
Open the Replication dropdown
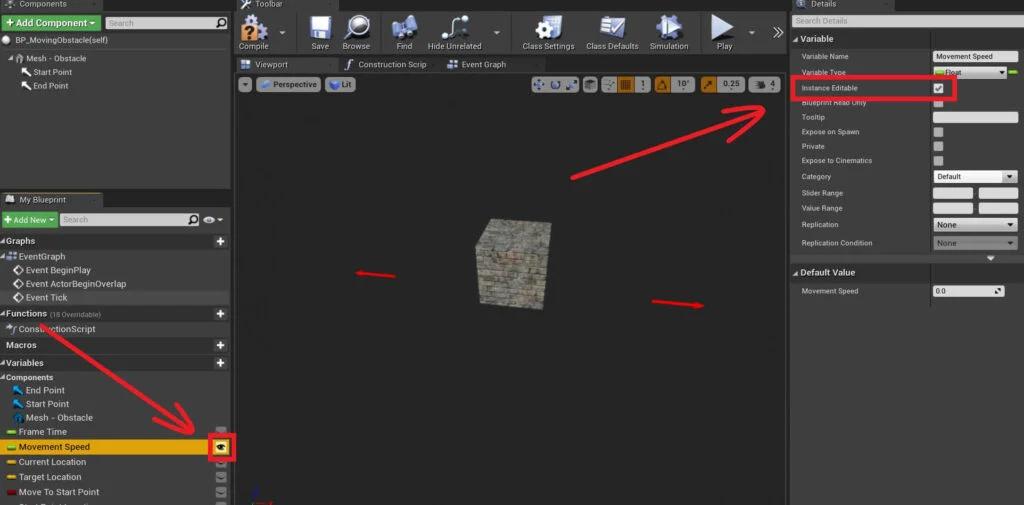click(975, 225)
